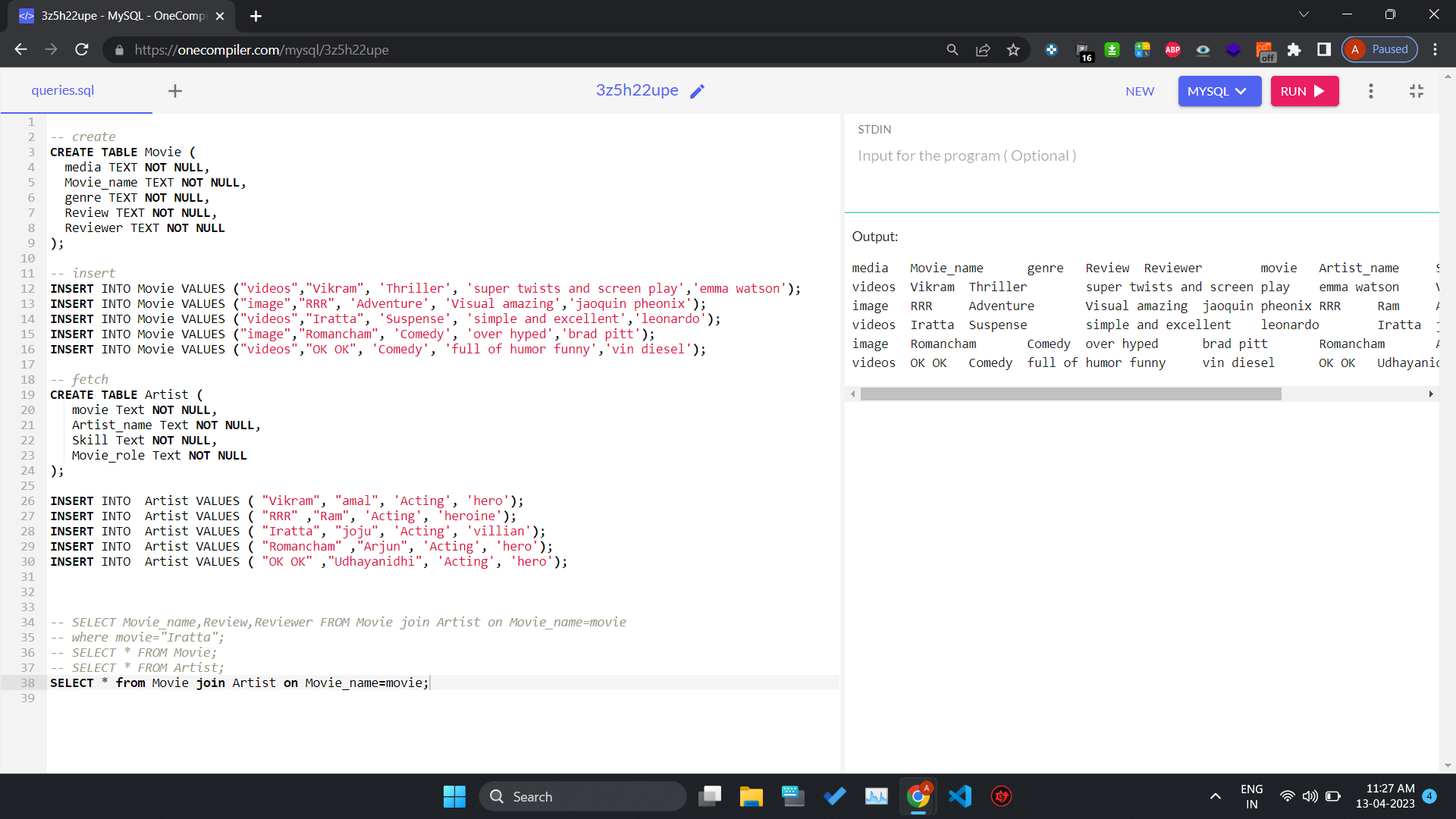The width and height of the screenshot is (1456, 819).
Task: Open the three-dot options menu in editor
Action: [x=1370, y=91]
